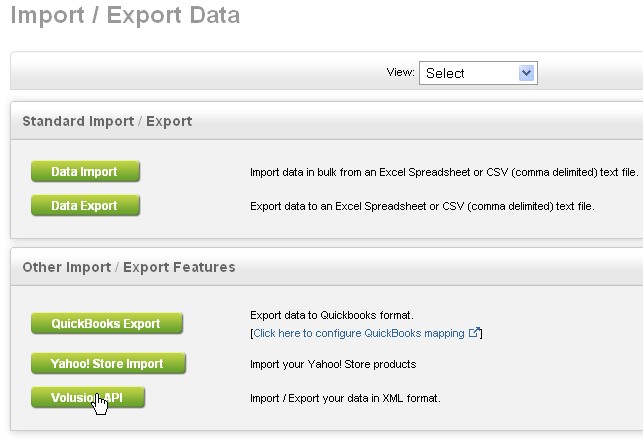Select the Standard Import / Export section header

(x=107, y=121)
